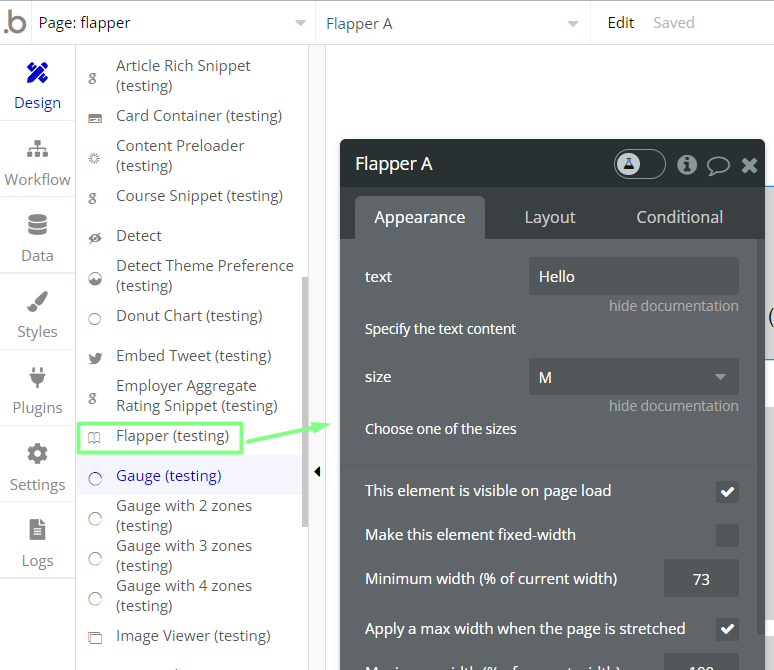Hide documentation under the size field
774x670 pixels.
click(673, 406)
